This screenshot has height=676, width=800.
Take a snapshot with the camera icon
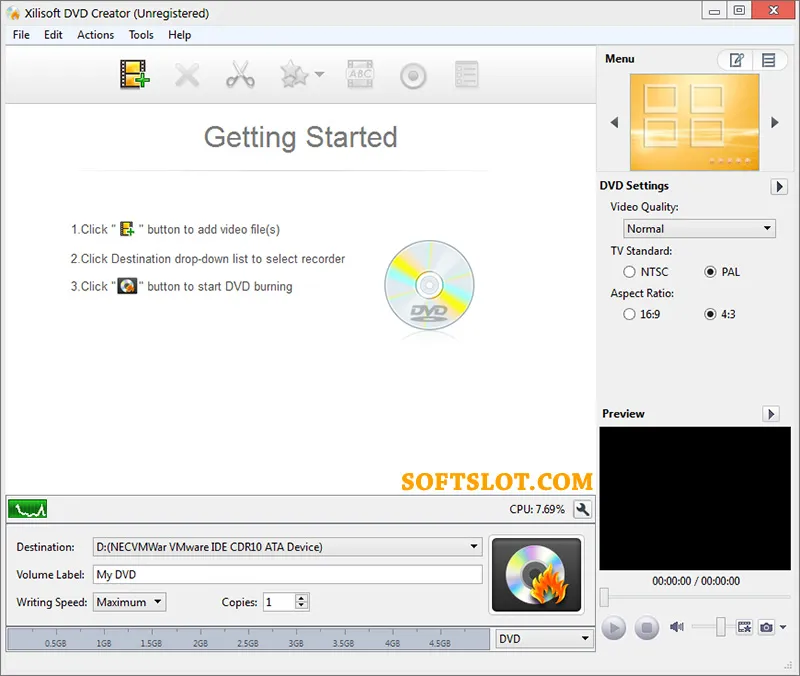click(766, 627)
